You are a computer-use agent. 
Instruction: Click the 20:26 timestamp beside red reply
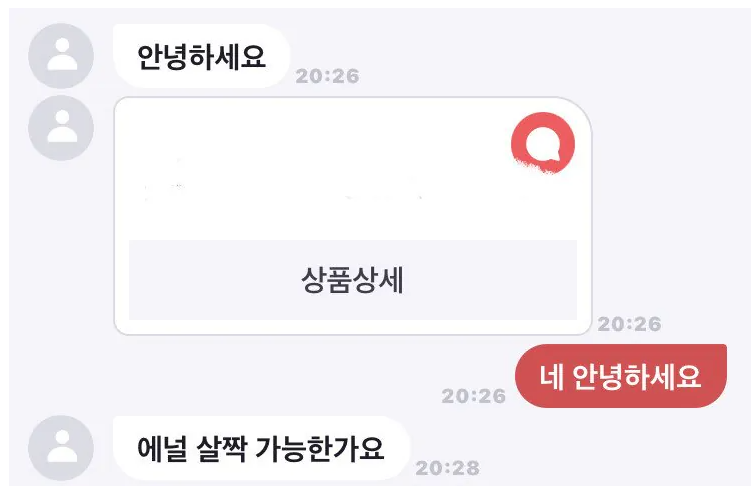[x=474, y=396]
